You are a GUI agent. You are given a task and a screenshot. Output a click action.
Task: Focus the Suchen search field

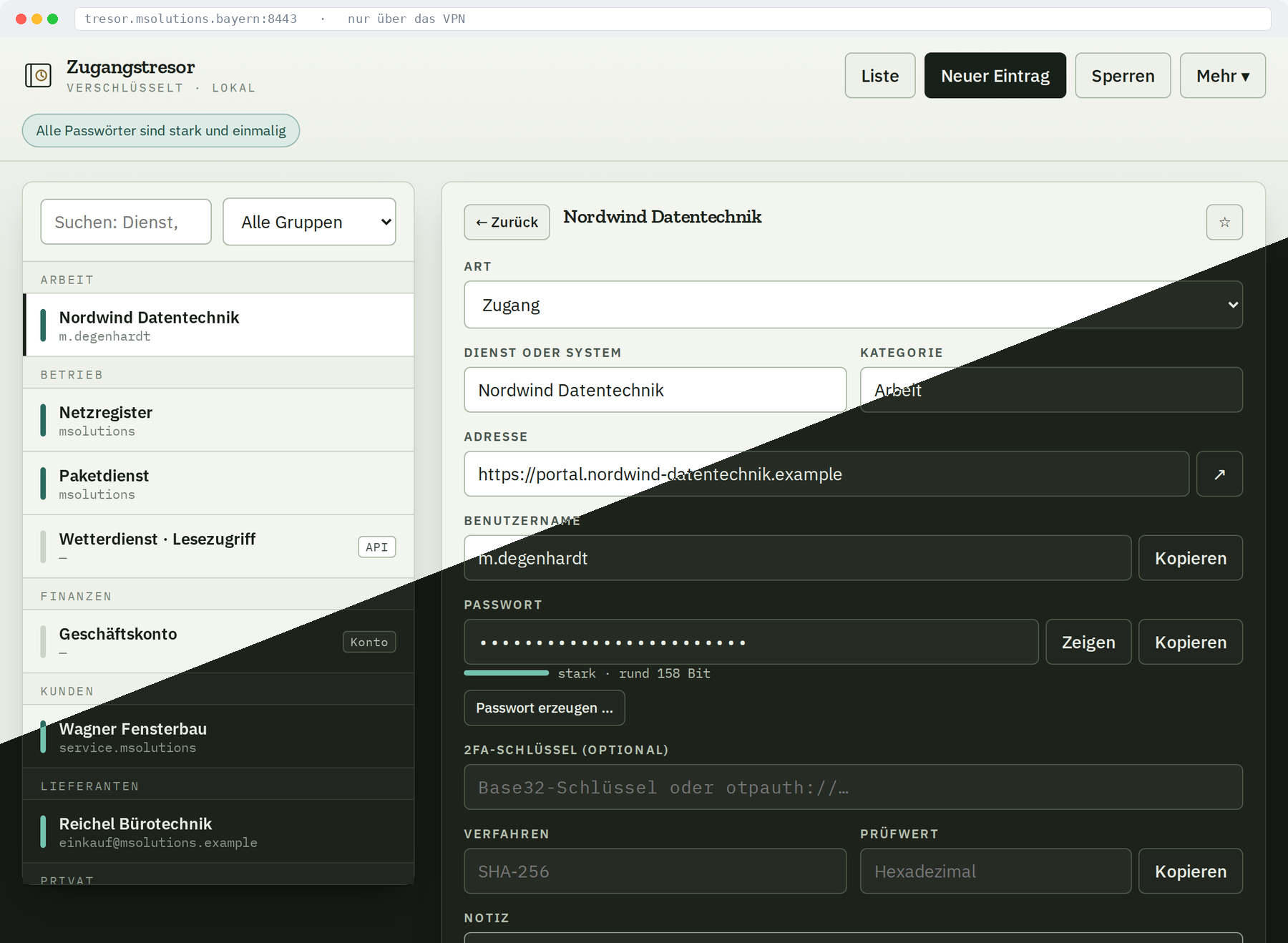pos(126,222)
